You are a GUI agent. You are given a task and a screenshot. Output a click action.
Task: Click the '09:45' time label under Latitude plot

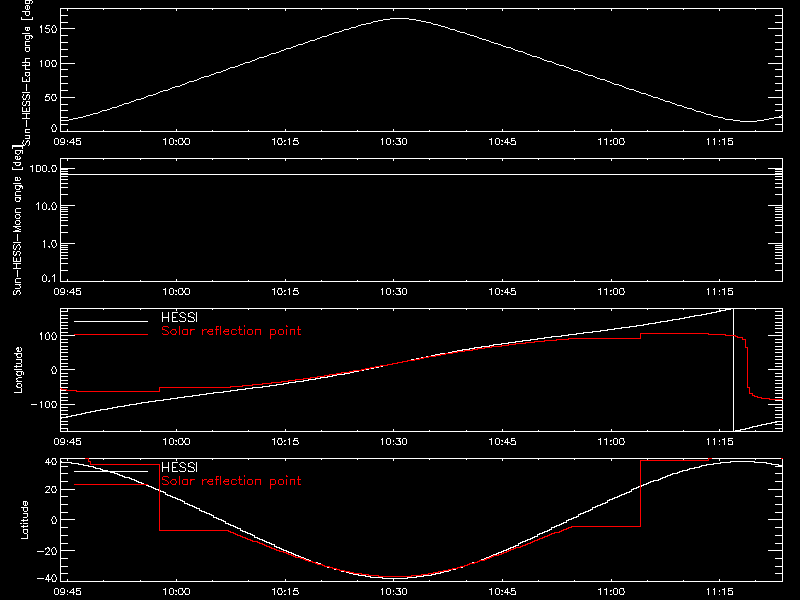click(67, 592)
